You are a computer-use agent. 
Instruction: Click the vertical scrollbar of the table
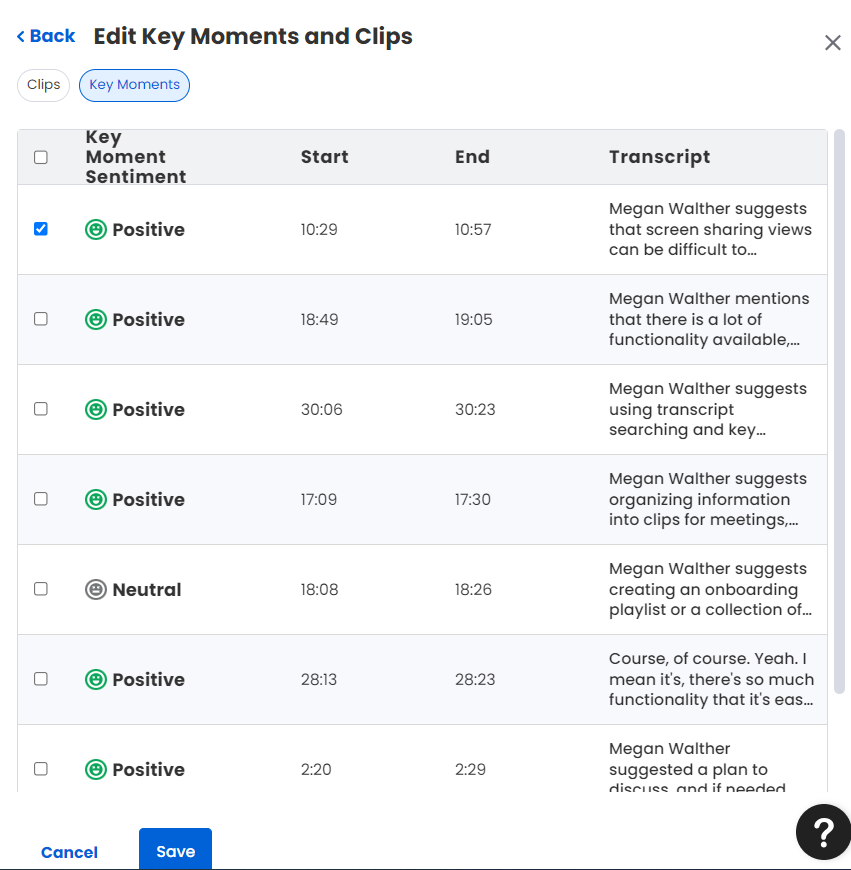(x=839, y=411)
